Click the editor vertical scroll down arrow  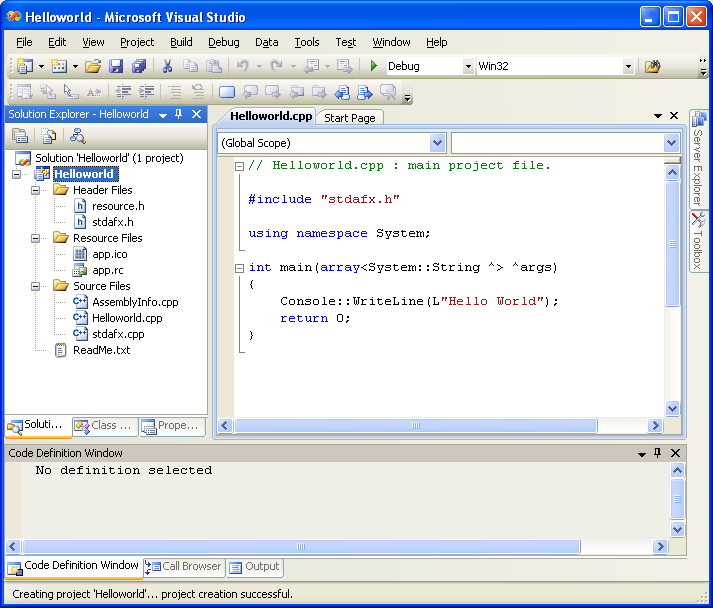(673, 408)
